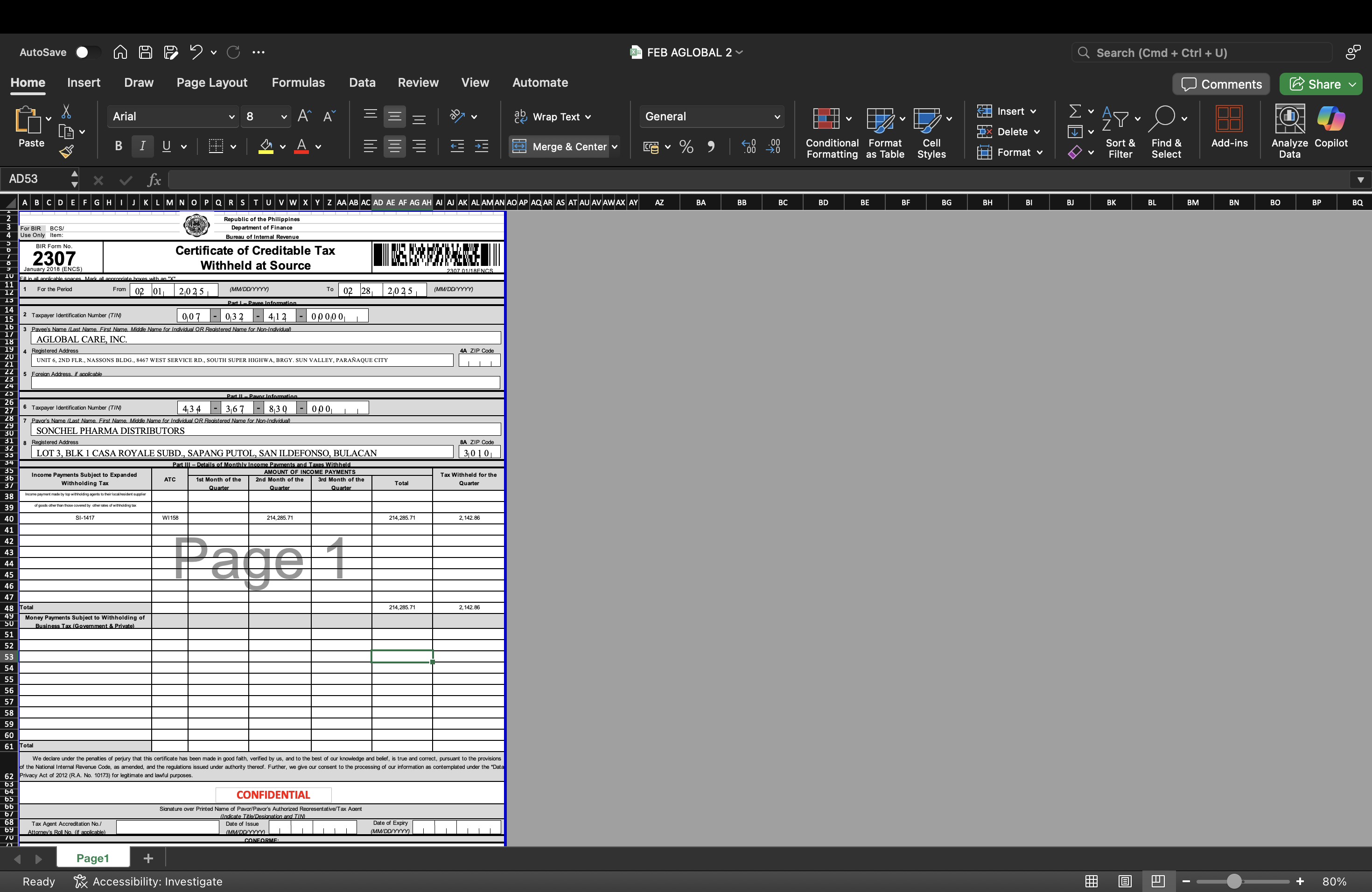Increase font size with larger A icon
This screenshot has height=892, width=1372.
tap(304, 116)
